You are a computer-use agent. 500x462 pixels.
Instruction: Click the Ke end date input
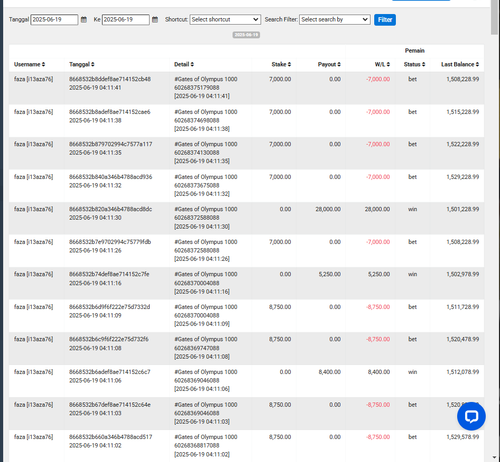[x=126, y=20]
